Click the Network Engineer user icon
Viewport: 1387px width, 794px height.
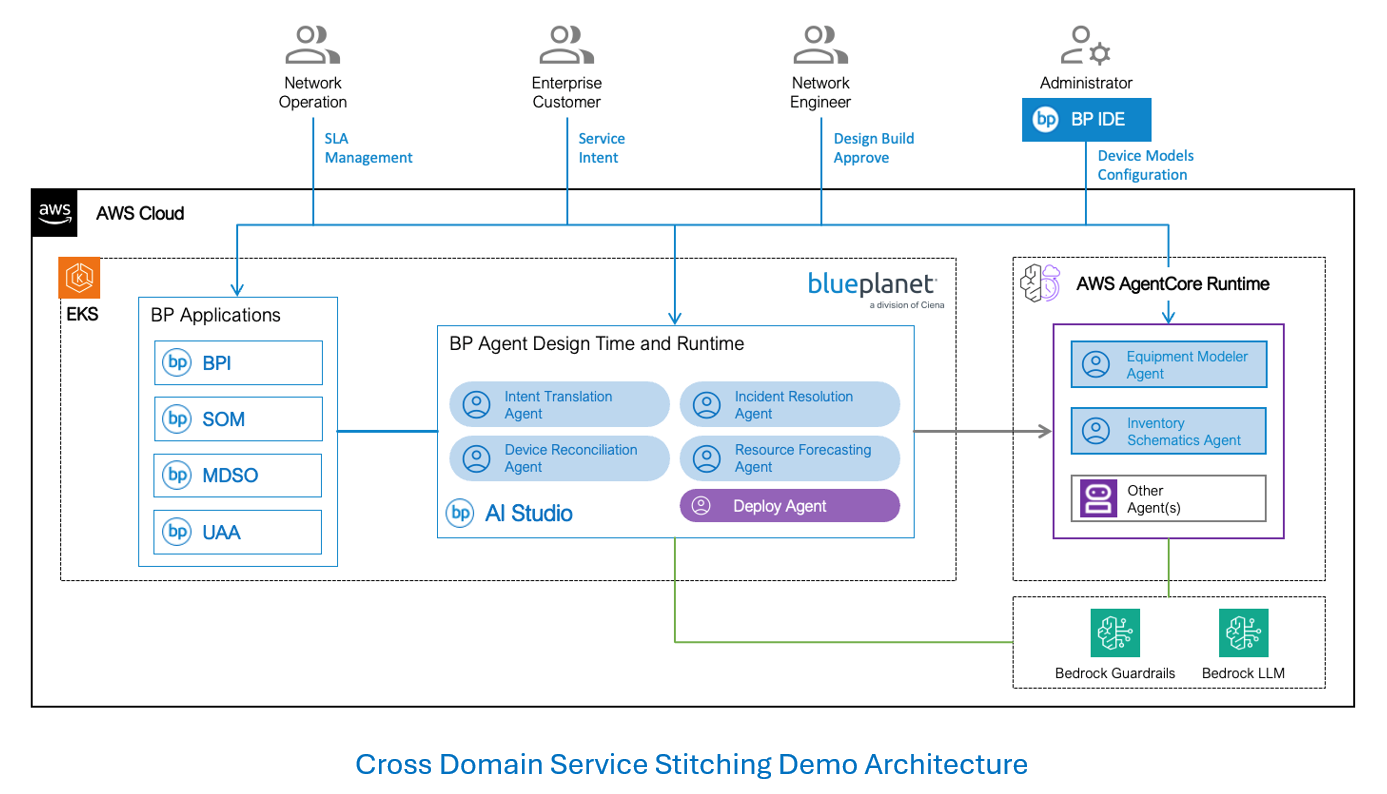(819, 42)
